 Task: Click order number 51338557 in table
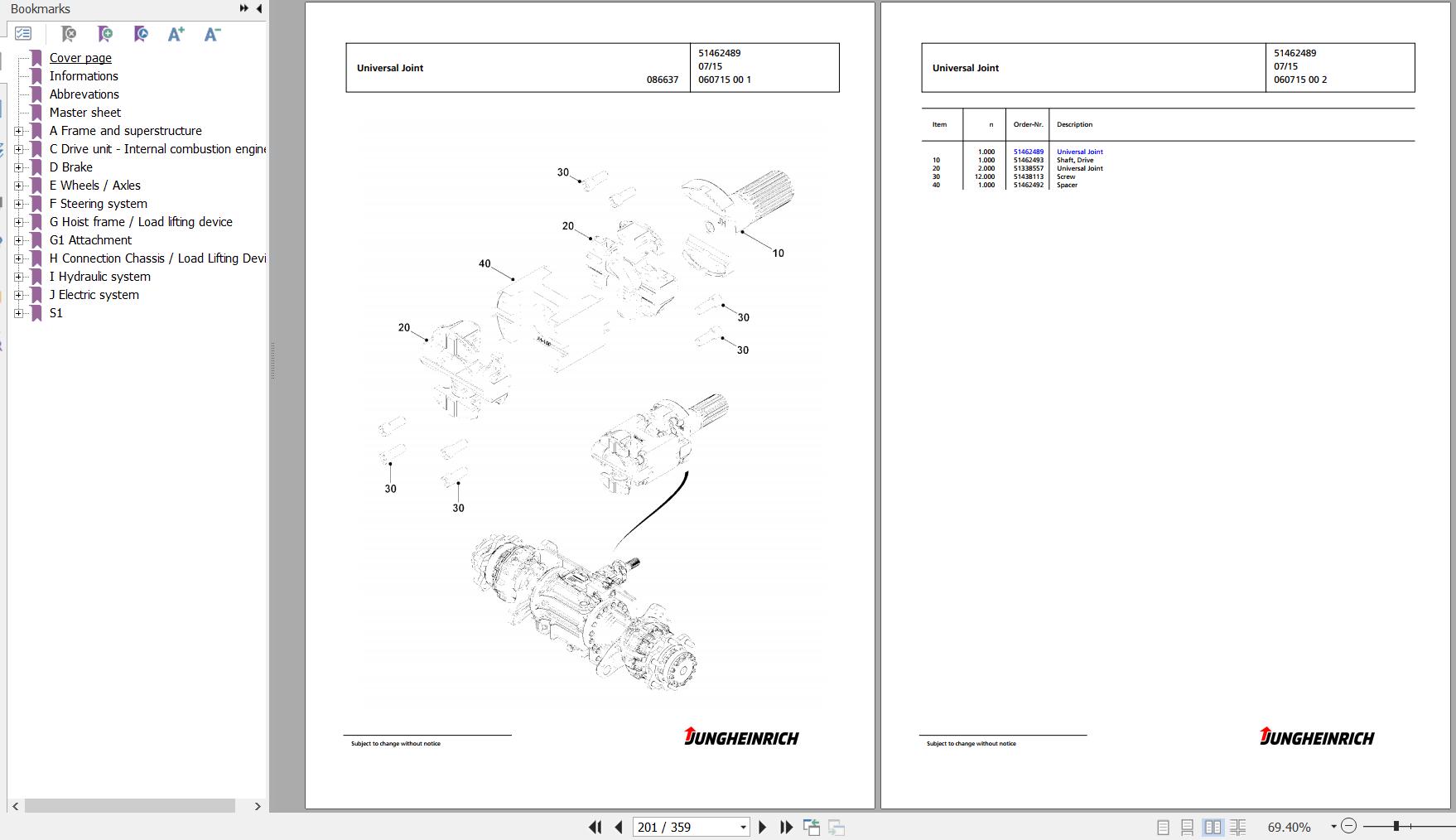pos(1028,168)
